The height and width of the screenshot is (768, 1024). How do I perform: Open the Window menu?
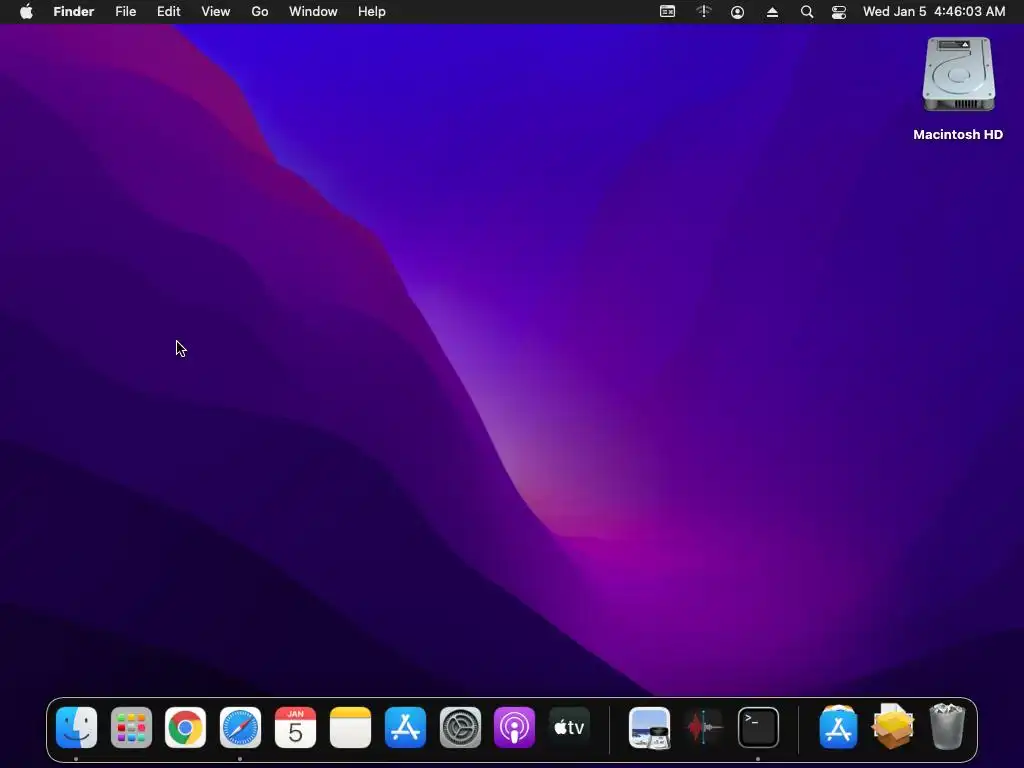point(313,12)
